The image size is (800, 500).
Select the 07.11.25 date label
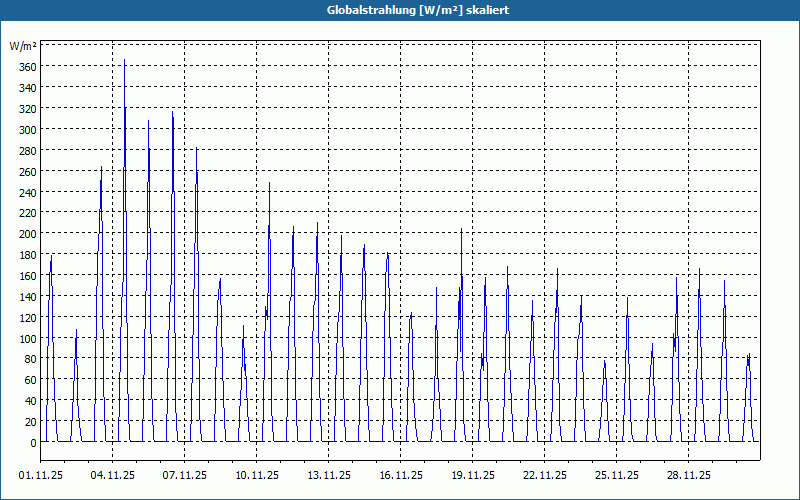(185, 476)
